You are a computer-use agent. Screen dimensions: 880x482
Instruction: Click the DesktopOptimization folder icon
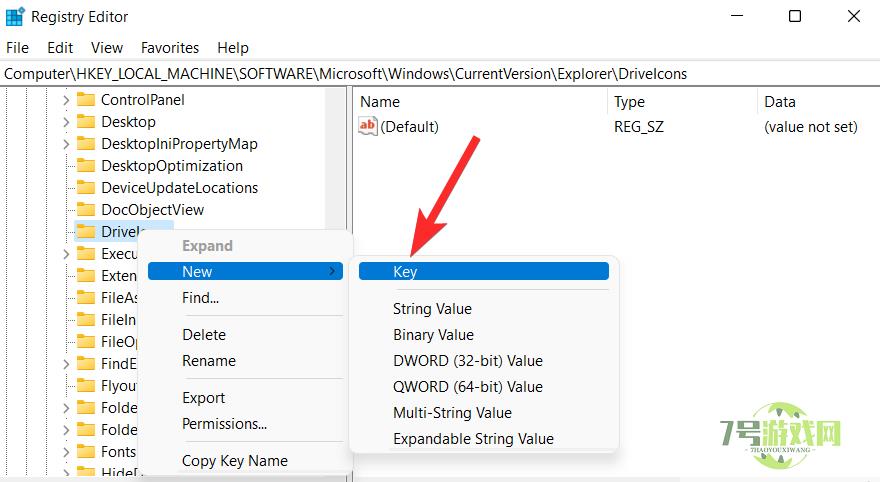[86, 166]
